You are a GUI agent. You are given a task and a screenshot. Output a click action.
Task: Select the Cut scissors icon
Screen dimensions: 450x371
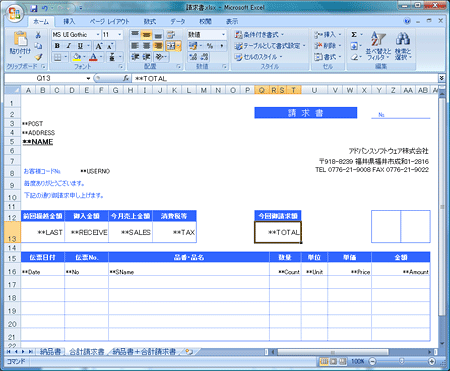[x=38, y=35]
